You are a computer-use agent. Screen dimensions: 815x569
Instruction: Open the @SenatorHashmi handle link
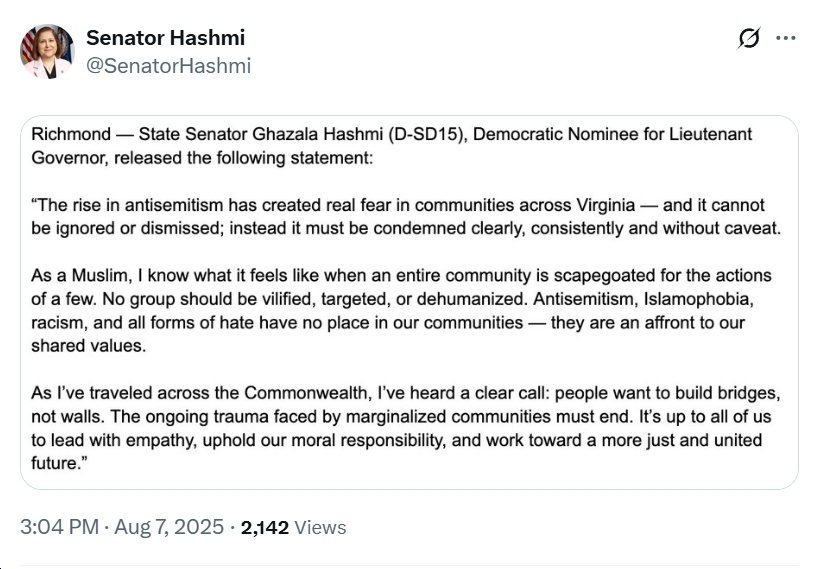(x=168, y=65)
